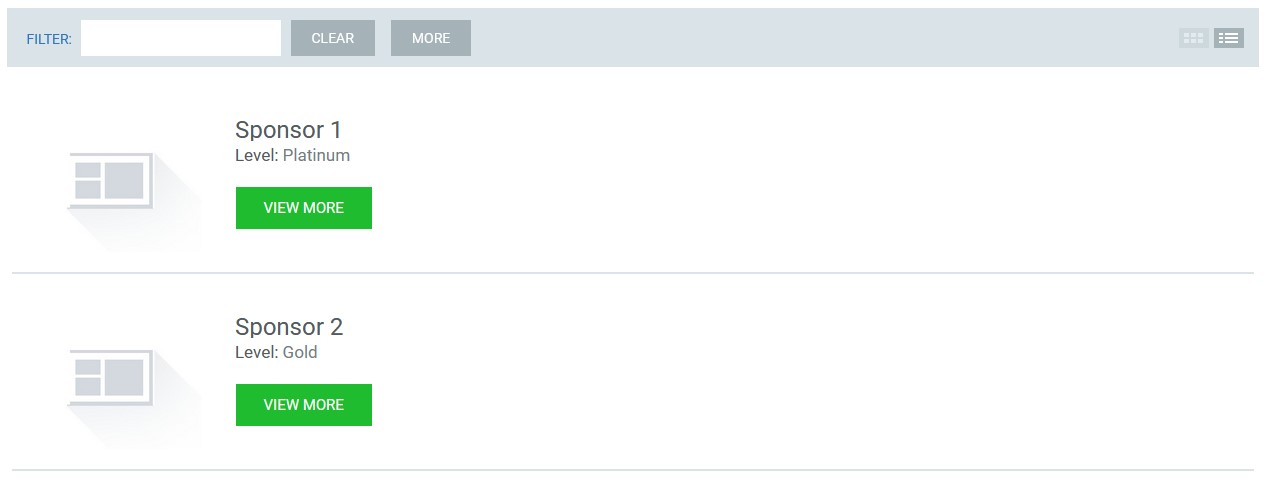Switch to list view layout icon
Viewport: 1270px width, 480px height.
click(x=1229, y=38)
